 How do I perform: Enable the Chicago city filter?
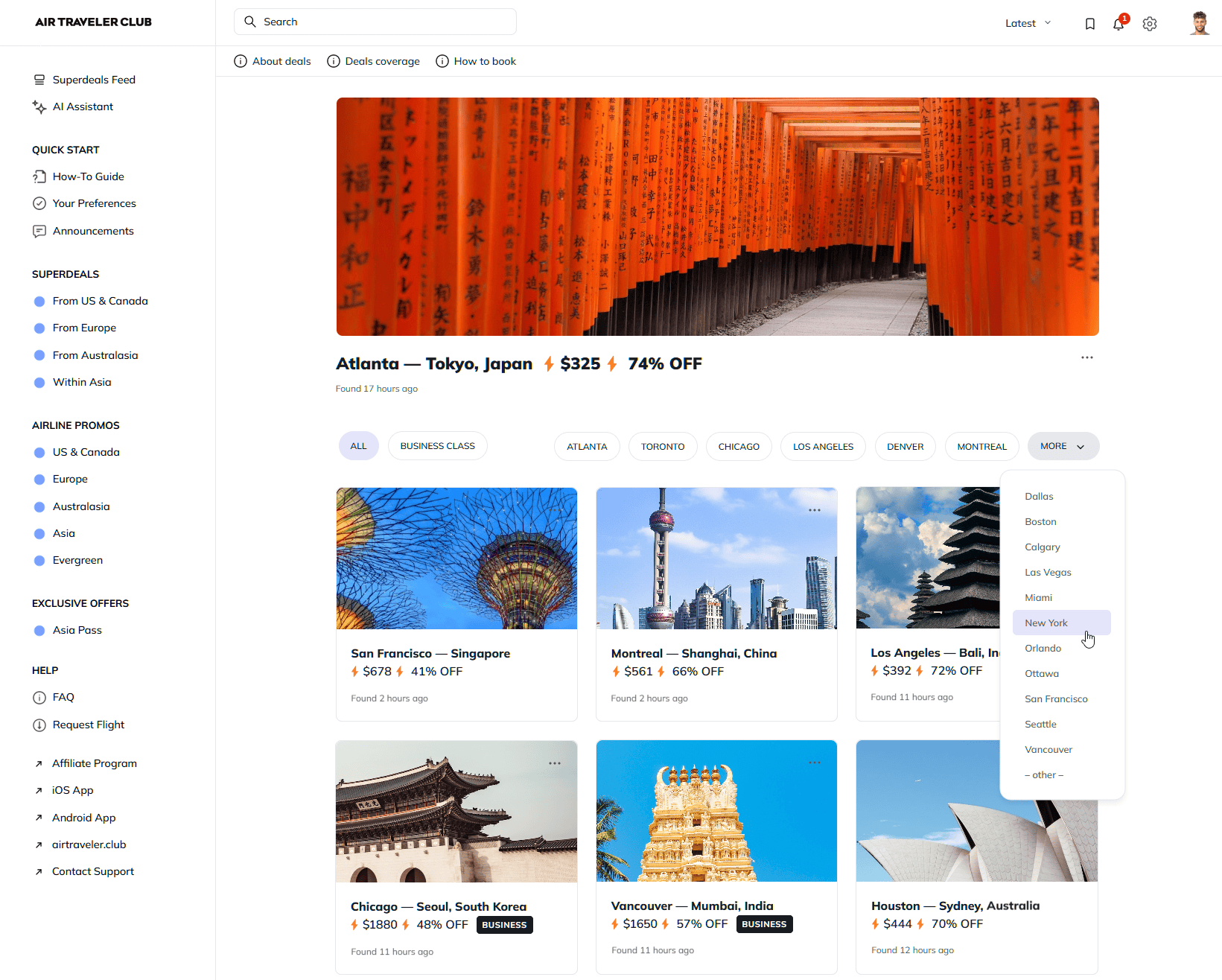pyautogui.click(x=738, y=447)
